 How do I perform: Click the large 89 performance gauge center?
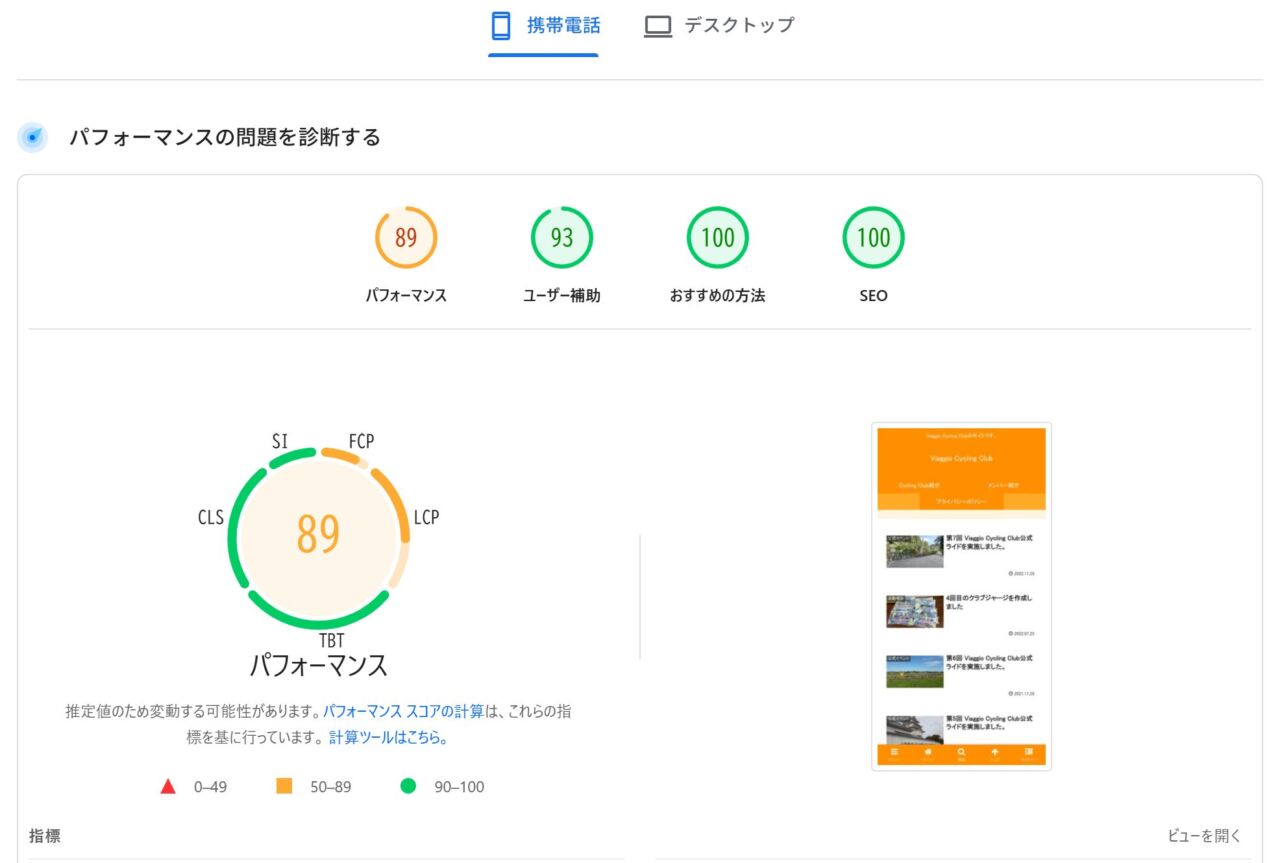[318, 535]
